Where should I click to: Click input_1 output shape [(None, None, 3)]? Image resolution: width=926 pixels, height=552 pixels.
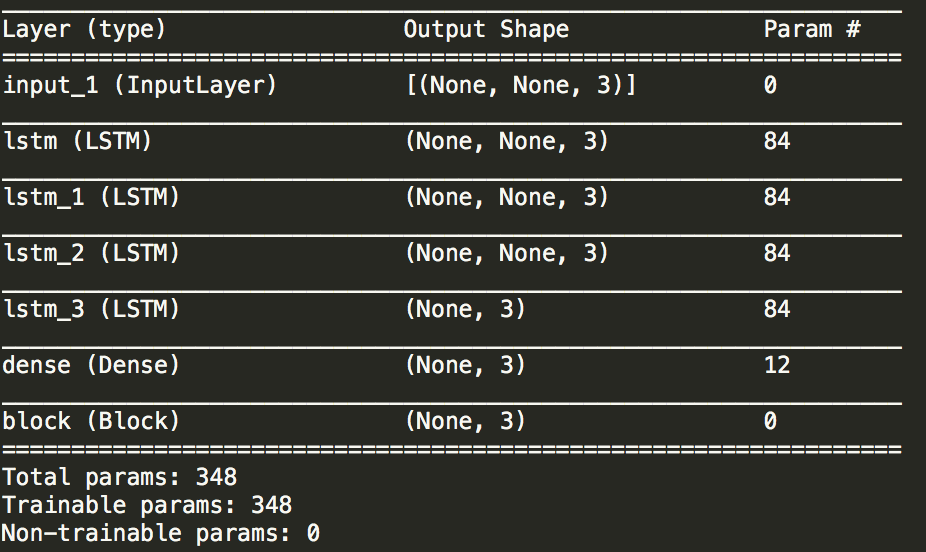point(520,85)
